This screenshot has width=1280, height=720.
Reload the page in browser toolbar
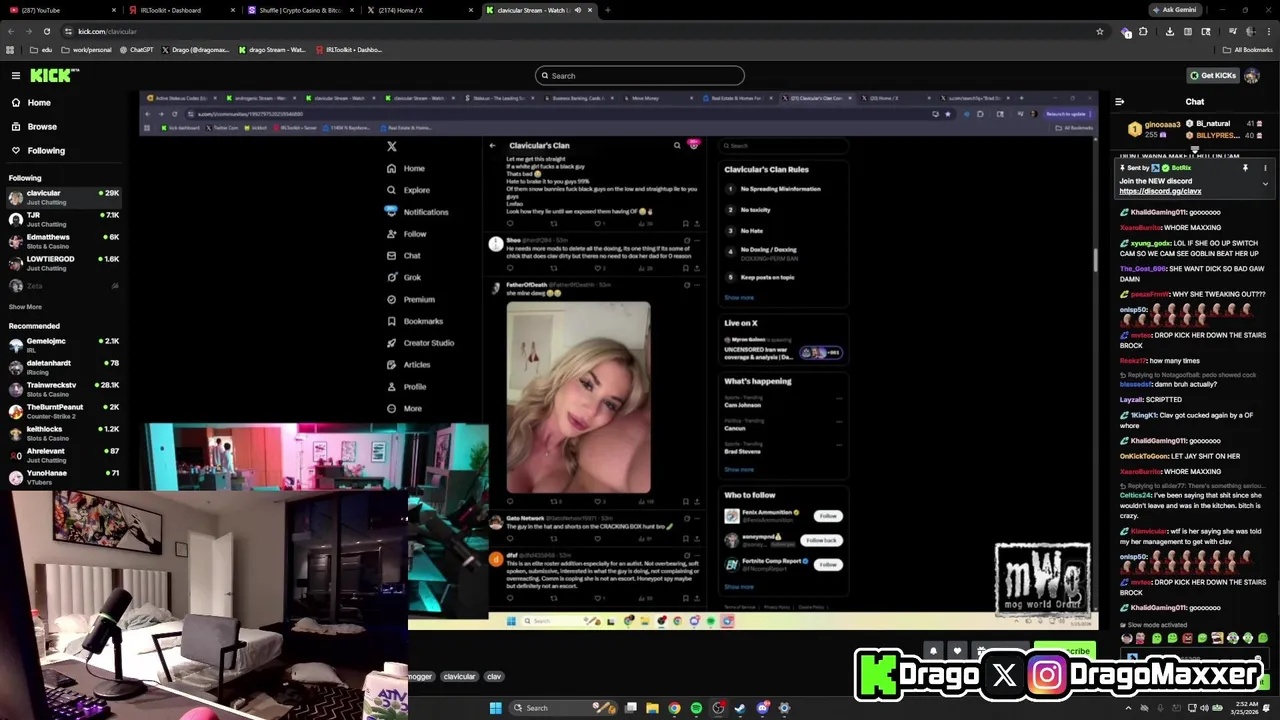click(x=46, y=31)
